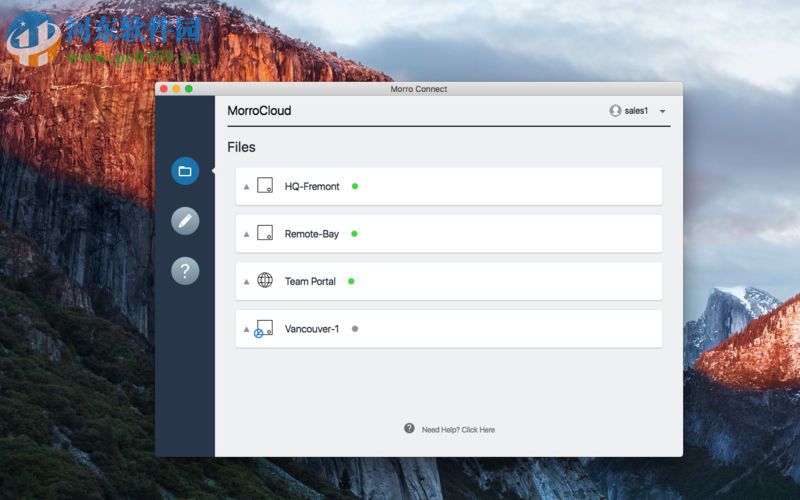The height and width of the screenshot is (500, 800).
Task: Select the Remote-Bay label
Action: tap(312, 234)
